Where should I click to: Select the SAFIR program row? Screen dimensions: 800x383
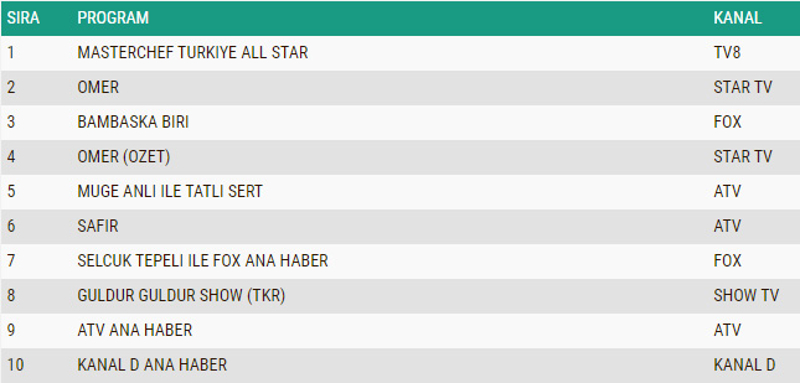[x=400, y=226]
